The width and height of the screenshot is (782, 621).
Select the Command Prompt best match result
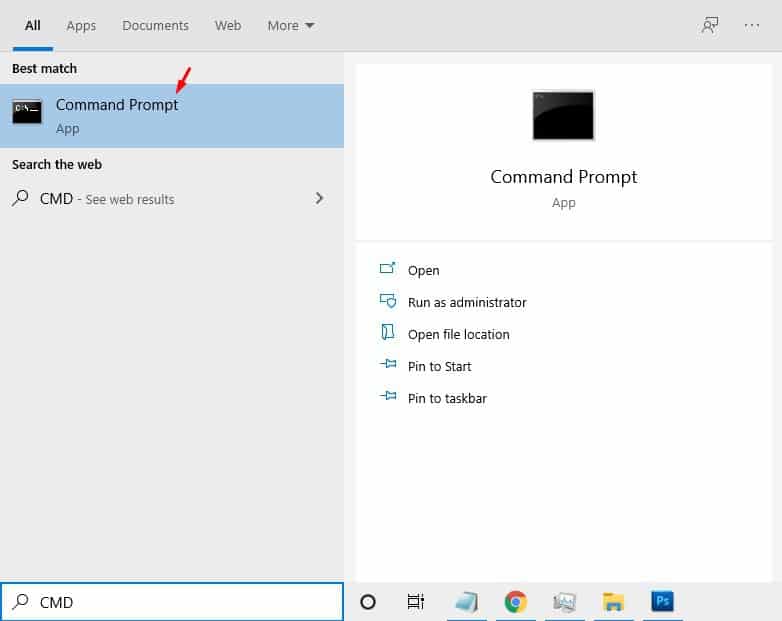pos(172,116)
